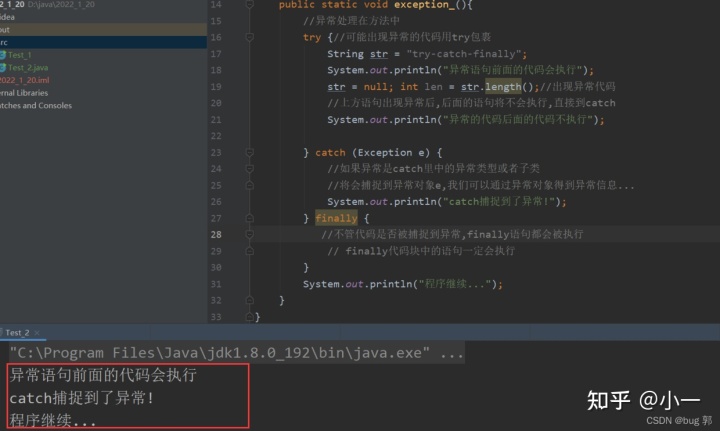This screenshot has height=431, width=720.
Task: Toggle comment fold marker at line 24
Action: 249,169
